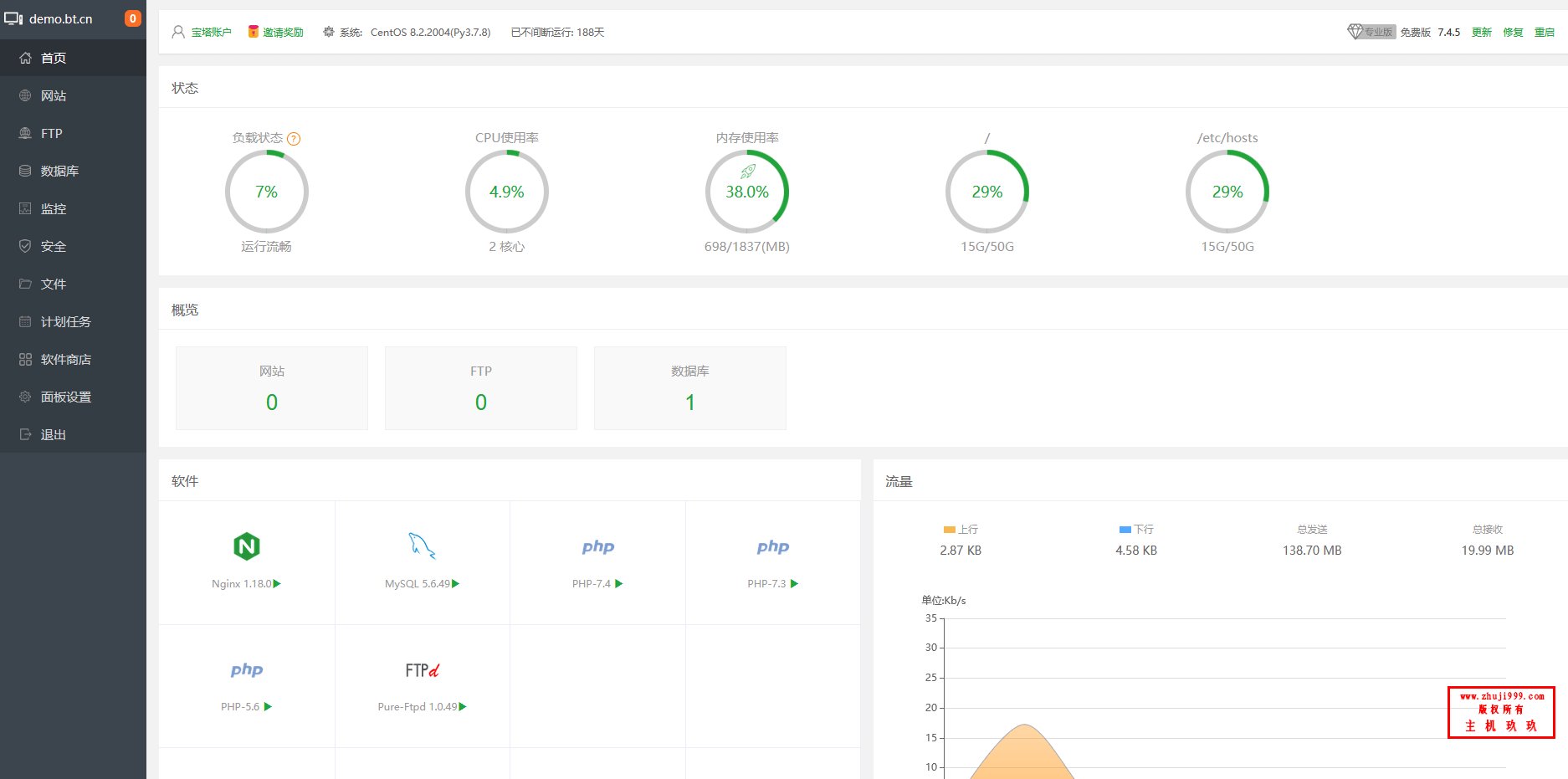This screenshot has width=1568, height=779.
Task: Click the logout icon beside 退出
Action: 25,434
